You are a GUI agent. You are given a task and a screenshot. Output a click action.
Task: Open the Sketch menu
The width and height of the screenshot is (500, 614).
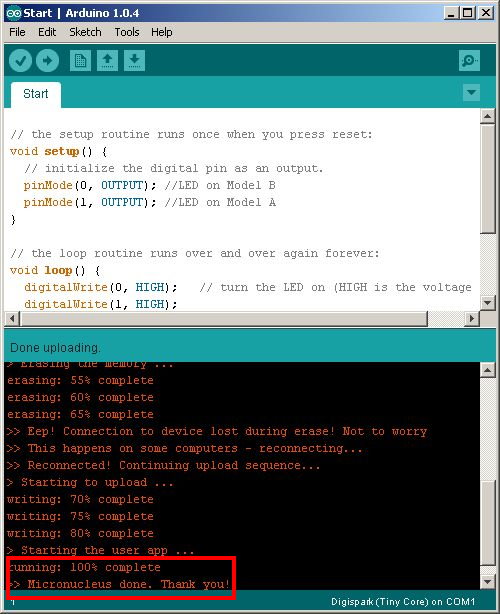pyautogui.click(x=85, y=32)
